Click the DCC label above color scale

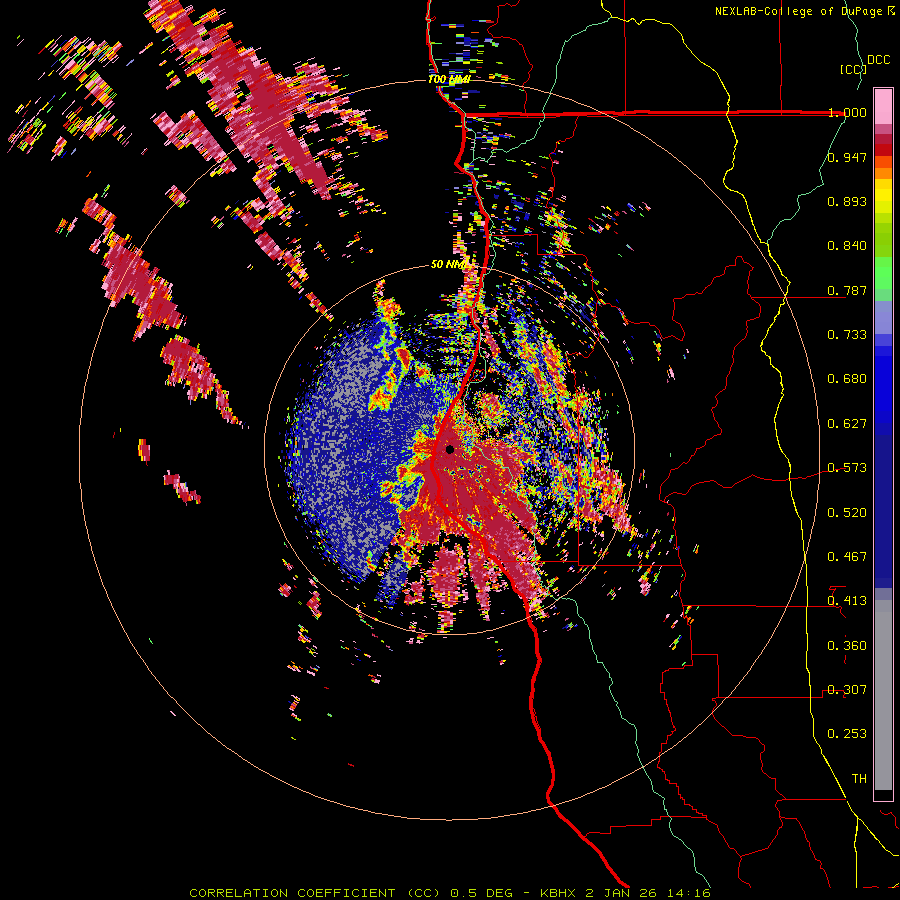878,60
